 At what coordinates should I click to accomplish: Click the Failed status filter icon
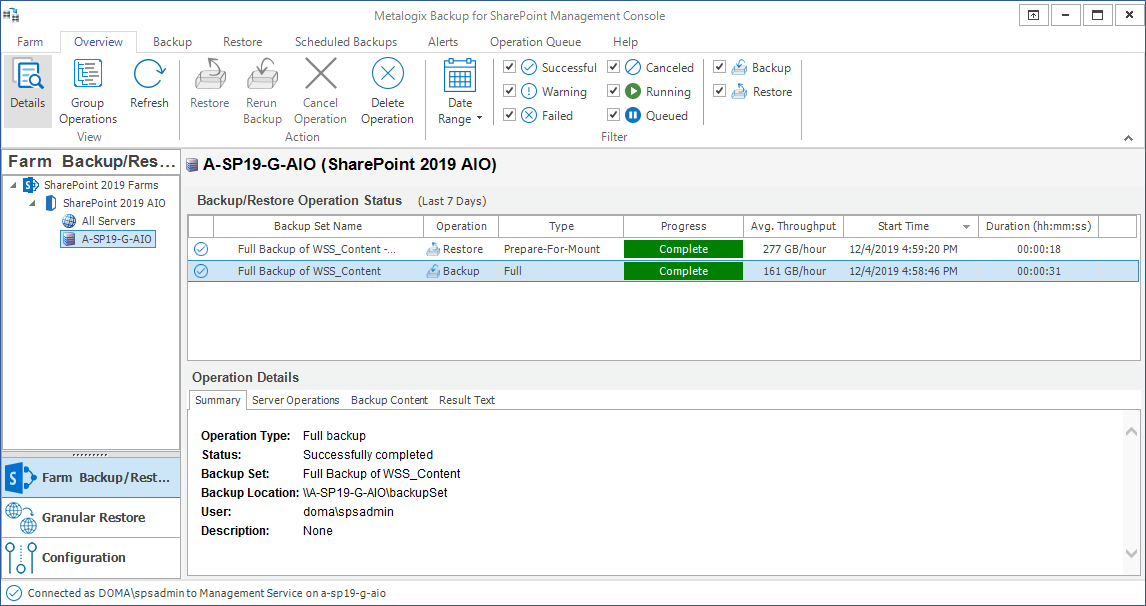point(529,115)
